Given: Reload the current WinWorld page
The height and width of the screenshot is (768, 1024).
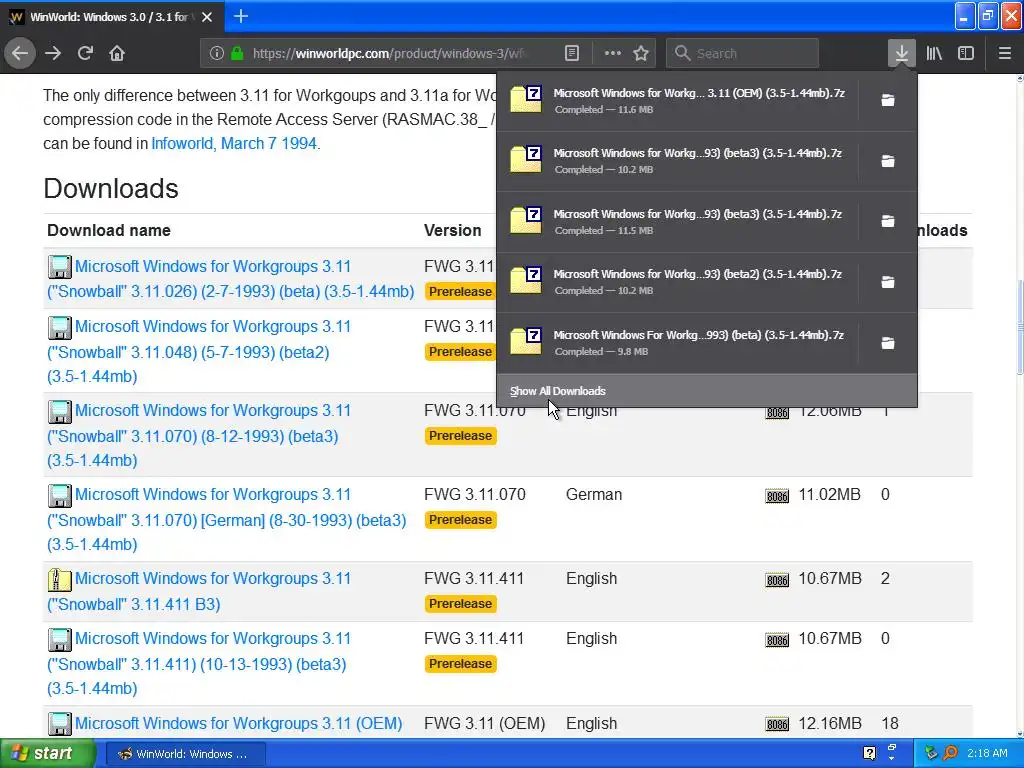Looking at the screenshot, I should pos(85,53).
